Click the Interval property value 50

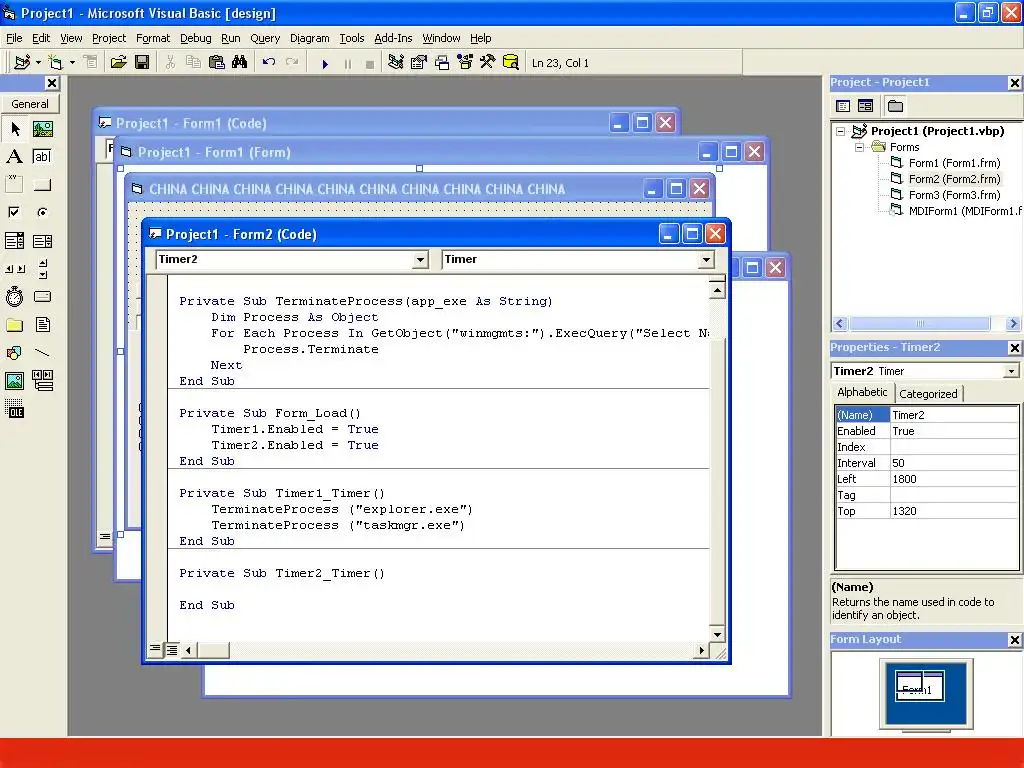click(953, 463)
